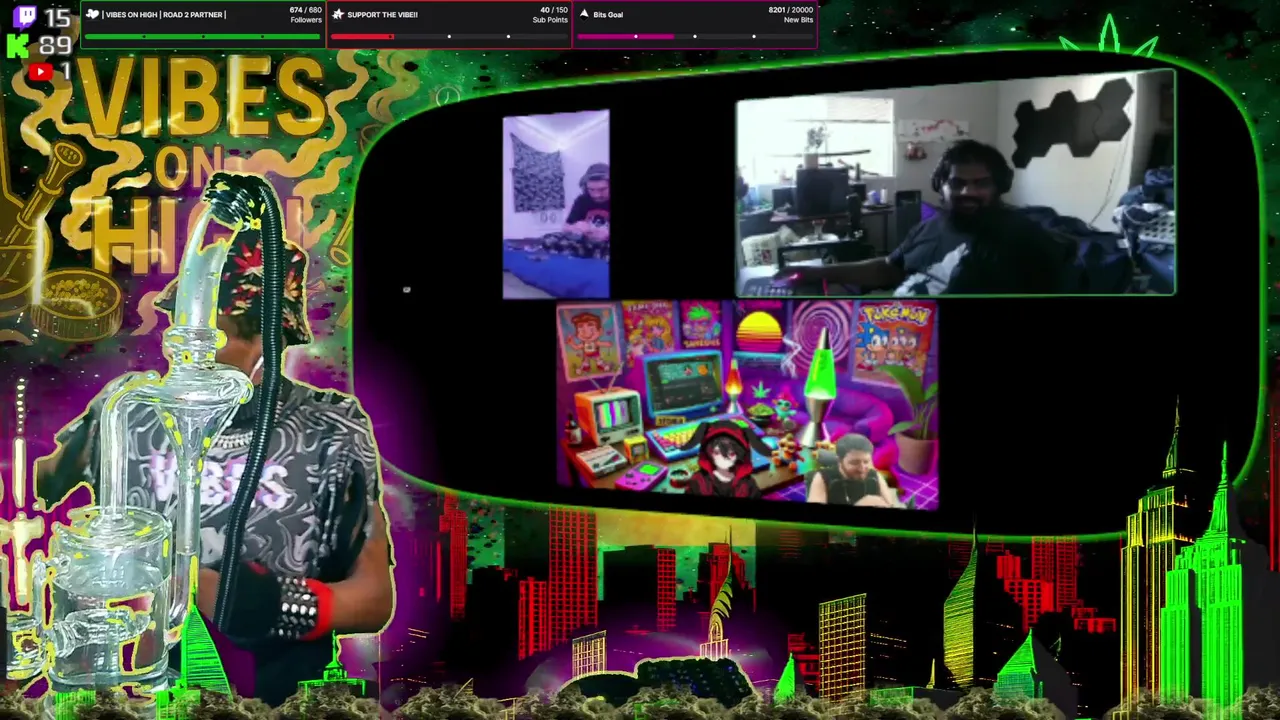Click the pink Bits Goal progress bar
The height and width of the screenshot is (720, 1280).
(x=695, y=37)
